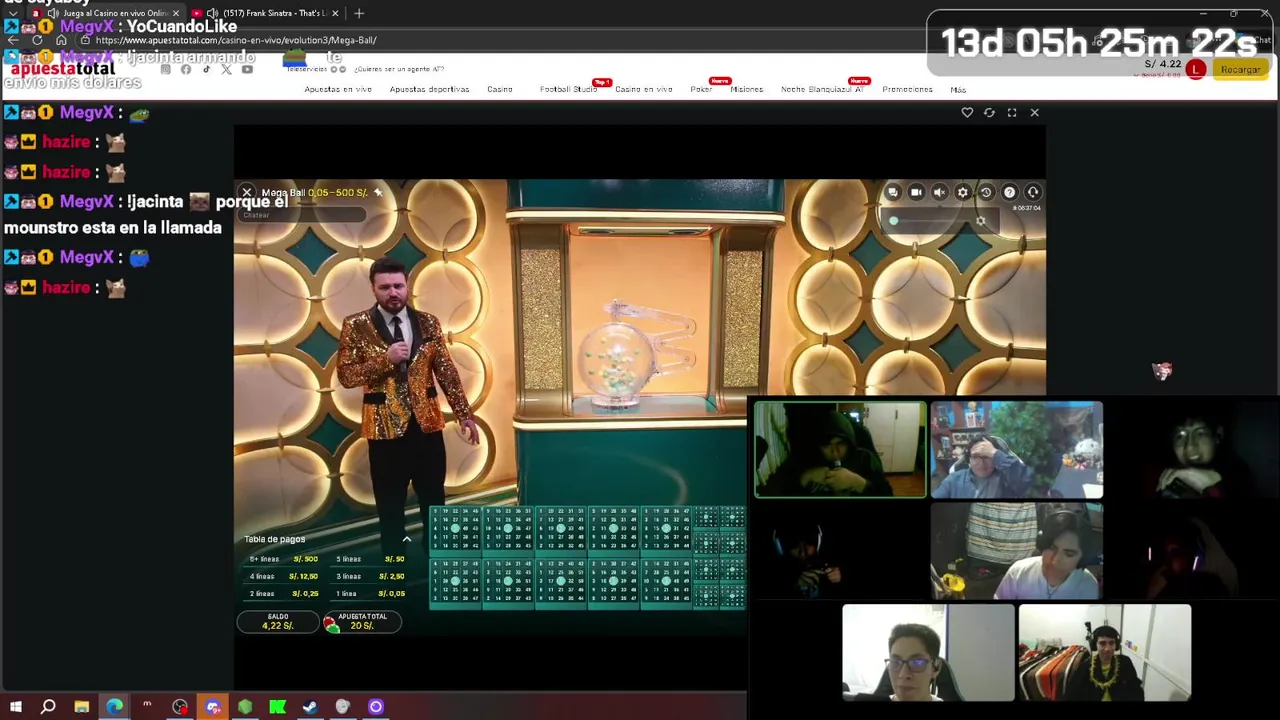Collapse the Tabla de pagos panel

406,539
